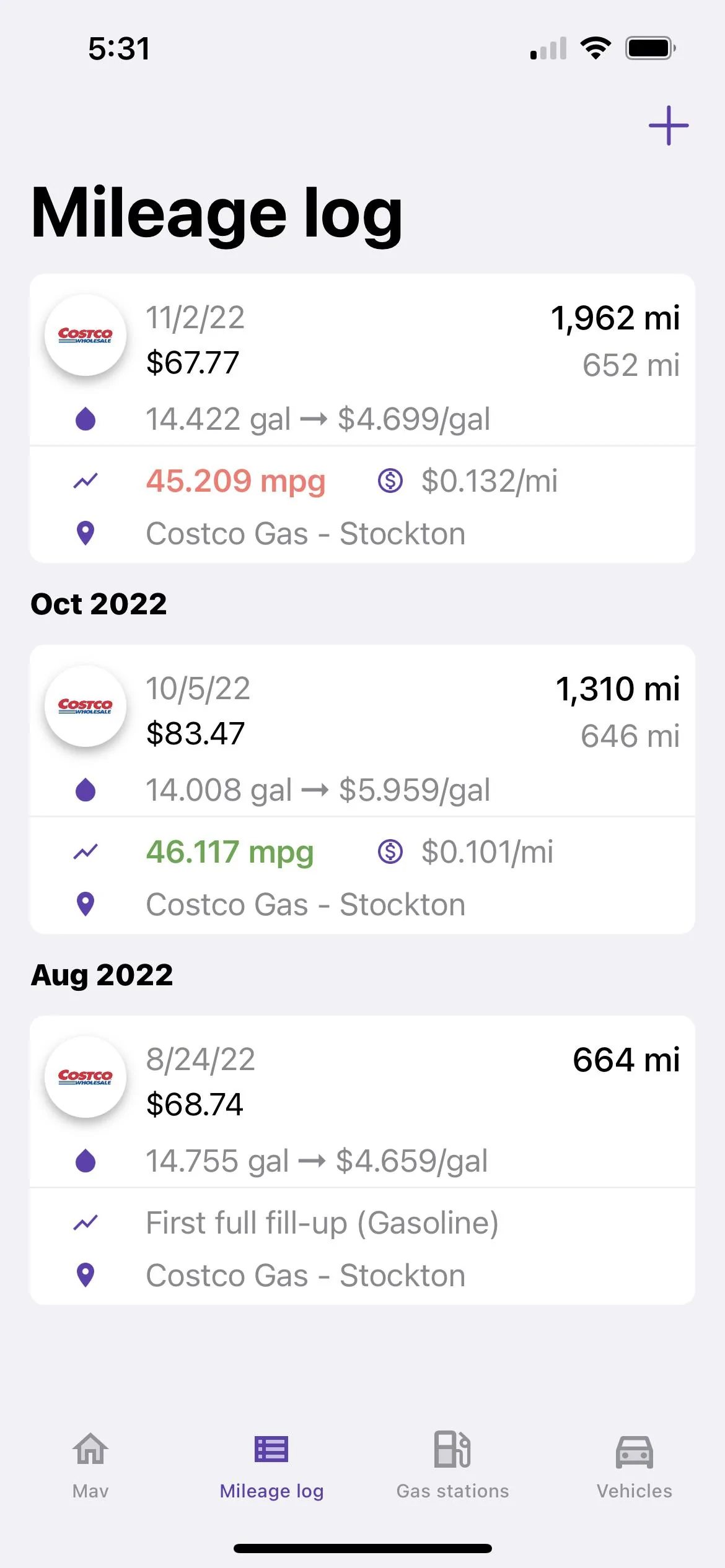Click location pin in the 10/5/22 entry
The image size is (725, 1568).
(x=86, y=905)
